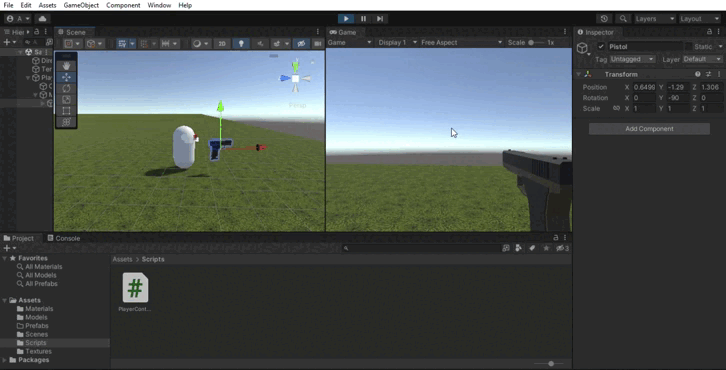Toggle 2D mode in Scene view

pyautogui.click(x=222, y=44)
